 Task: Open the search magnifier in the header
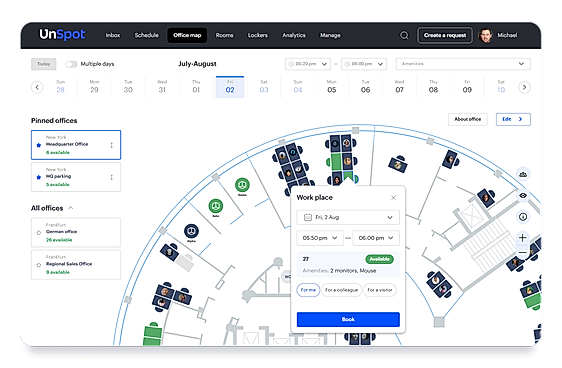[x=404, y=35]
